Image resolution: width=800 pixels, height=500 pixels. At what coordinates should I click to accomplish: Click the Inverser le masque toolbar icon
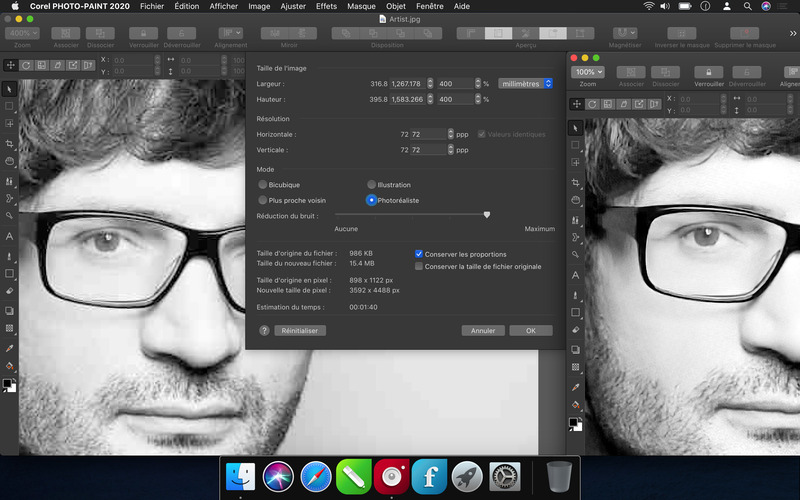682,33
